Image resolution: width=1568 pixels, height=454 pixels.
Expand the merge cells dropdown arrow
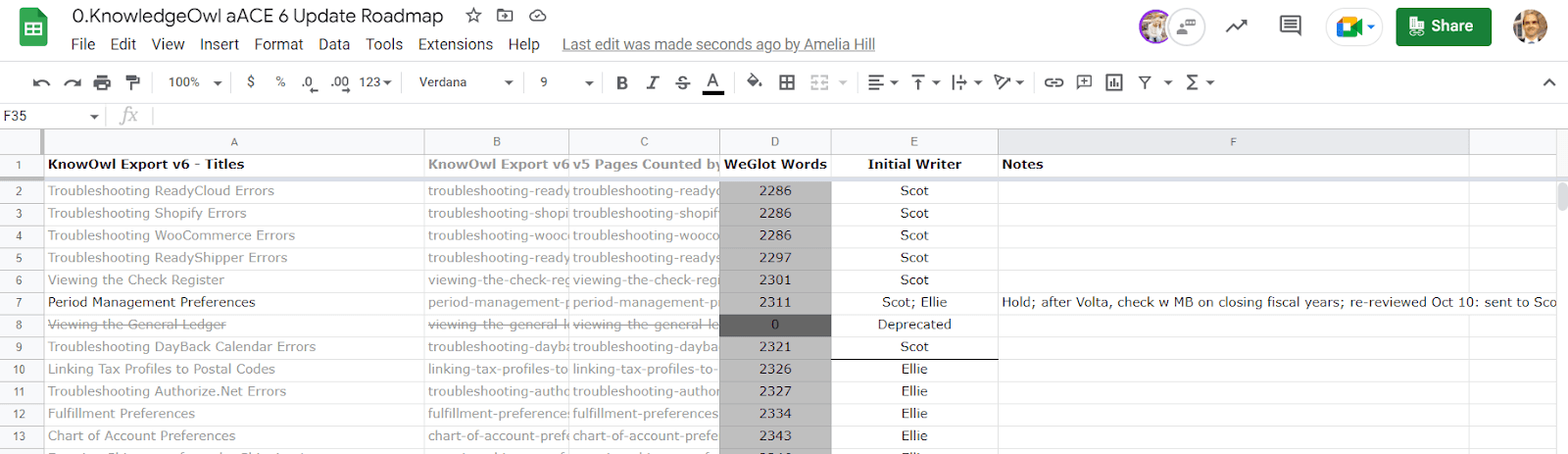(x=842, y=82)
